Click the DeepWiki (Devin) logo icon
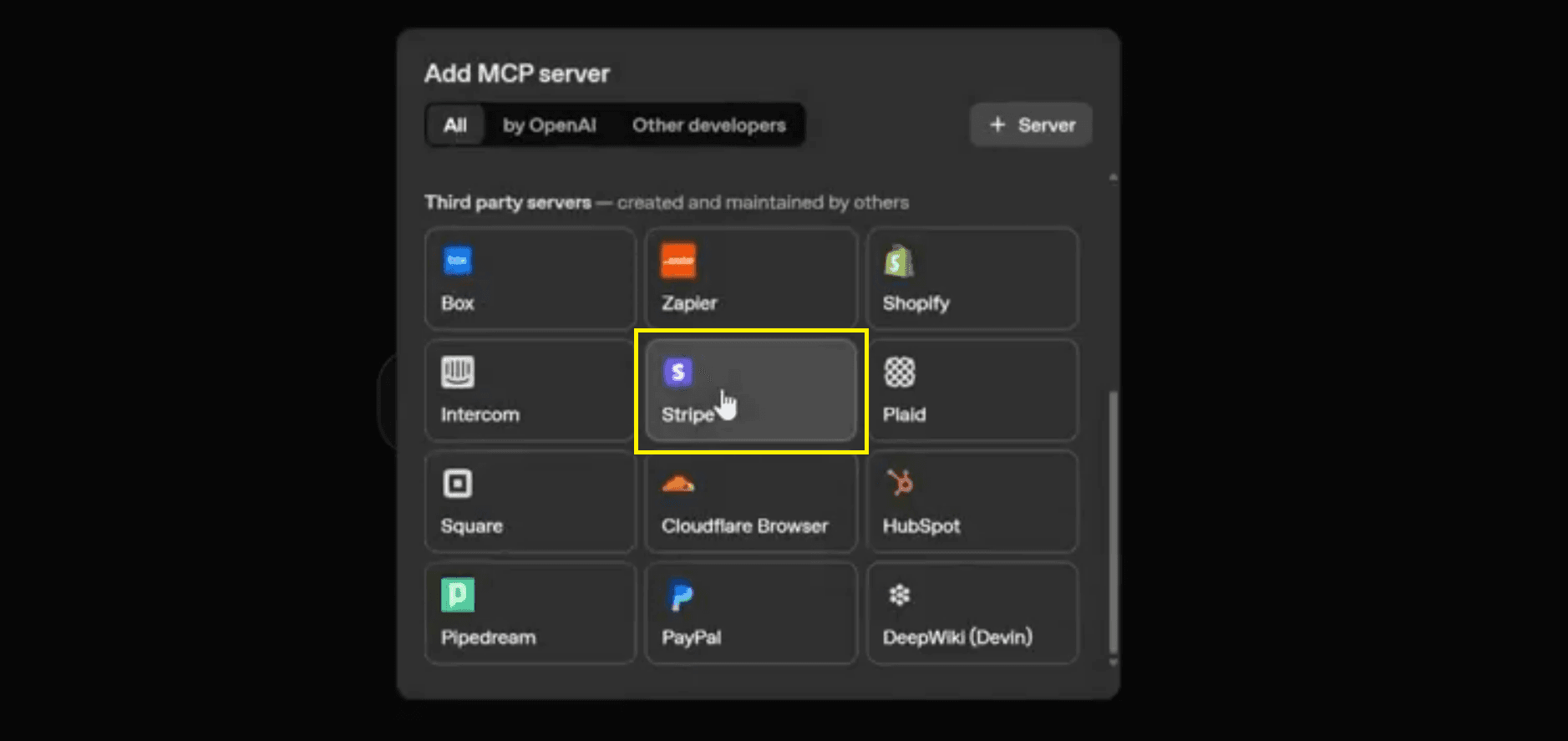 900,595
